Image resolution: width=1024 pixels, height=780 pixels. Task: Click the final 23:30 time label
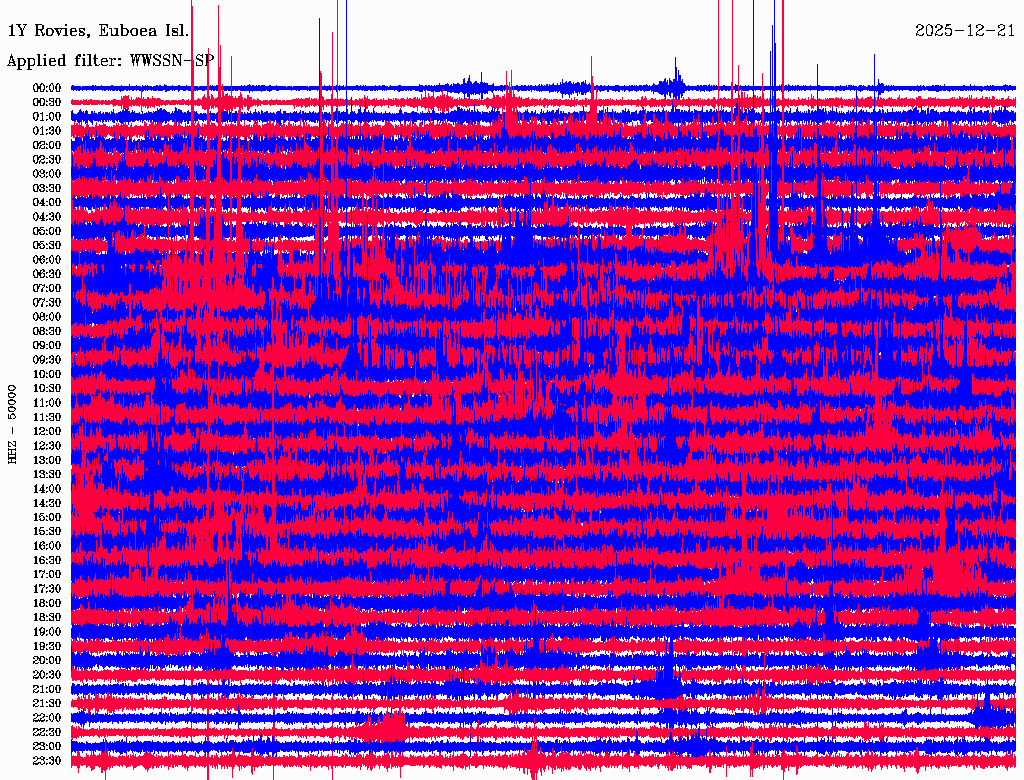click(x=47, y=761)
